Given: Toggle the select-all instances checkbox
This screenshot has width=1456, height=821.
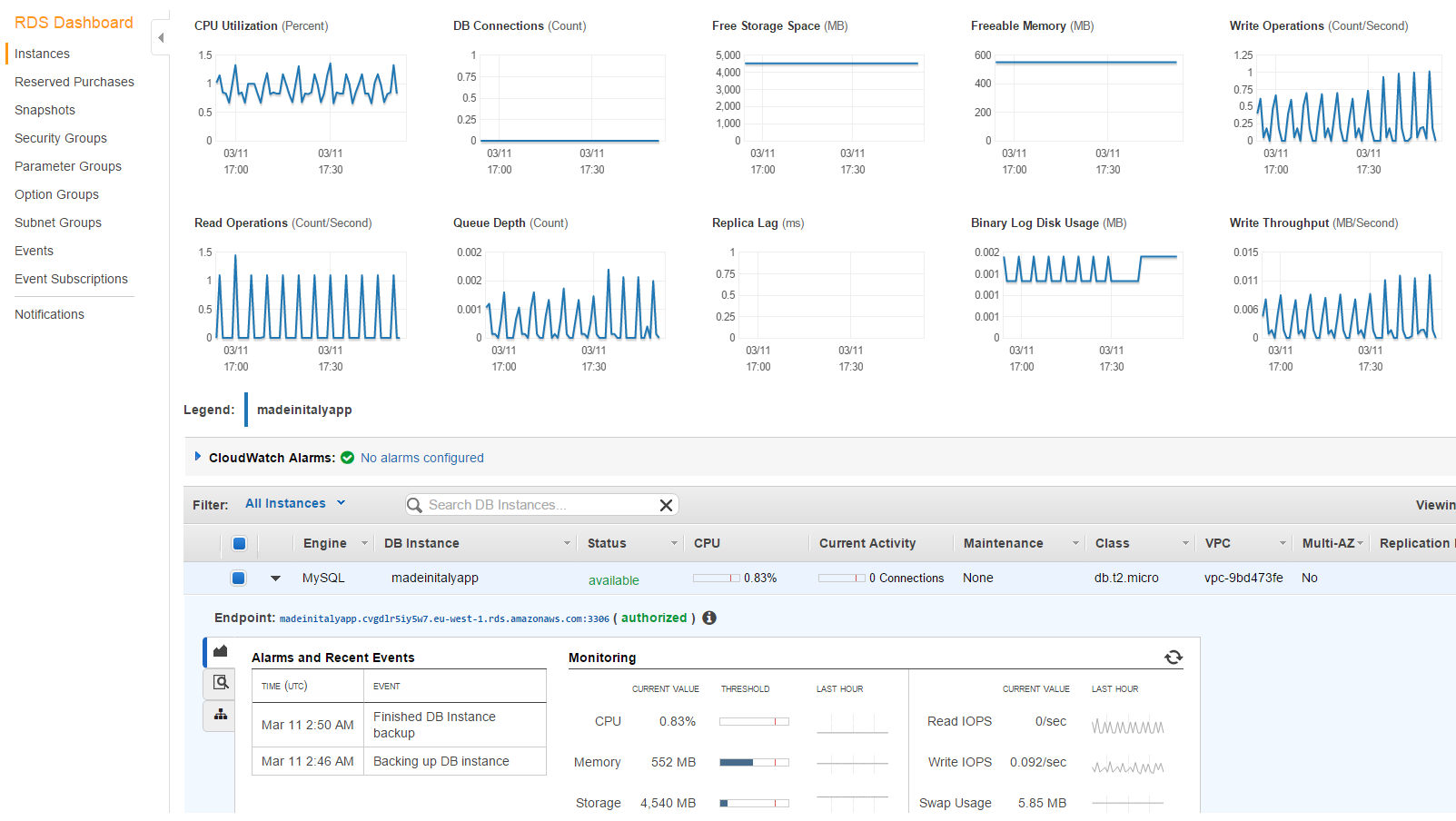Looking at the screenshot, I should [x=239, y=543].
